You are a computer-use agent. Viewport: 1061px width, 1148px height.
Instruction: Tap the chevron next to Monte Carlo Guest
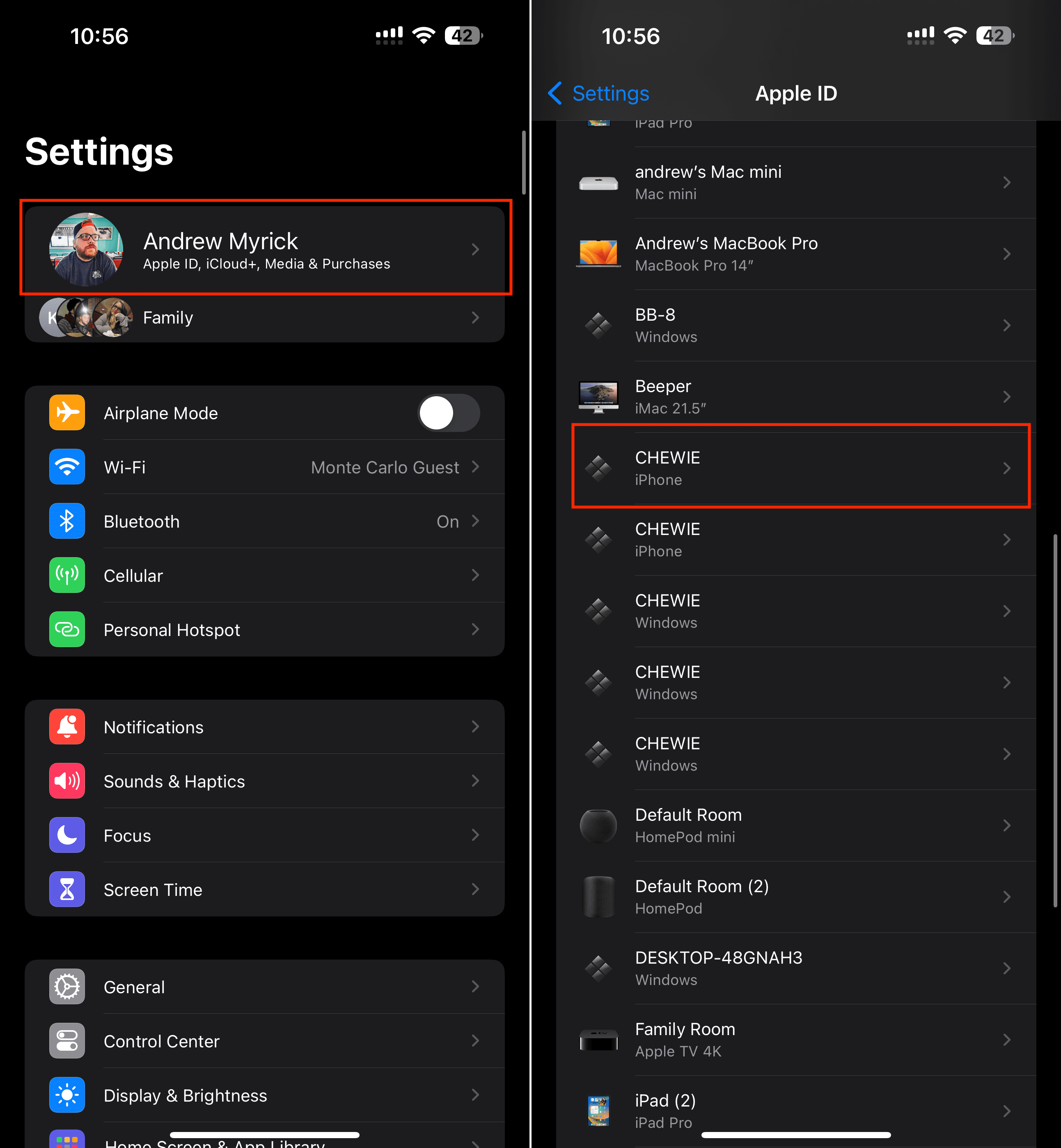coord(475,467)
